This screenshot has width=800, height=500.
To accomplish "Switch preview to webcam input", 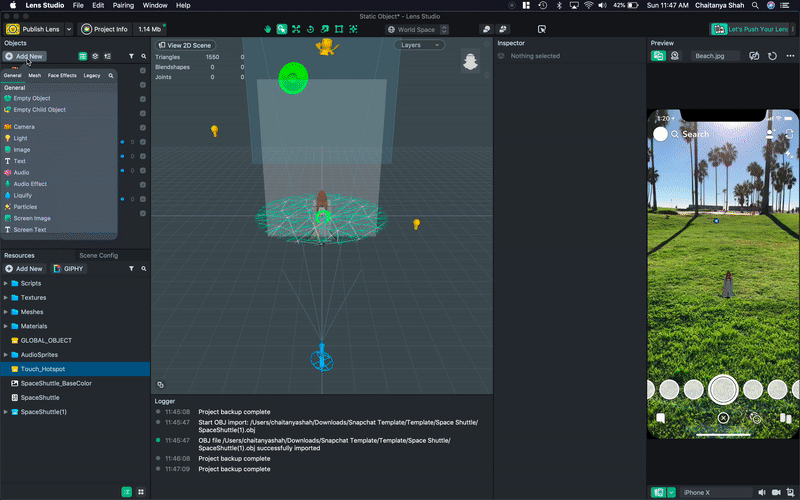I will (677, 56).
